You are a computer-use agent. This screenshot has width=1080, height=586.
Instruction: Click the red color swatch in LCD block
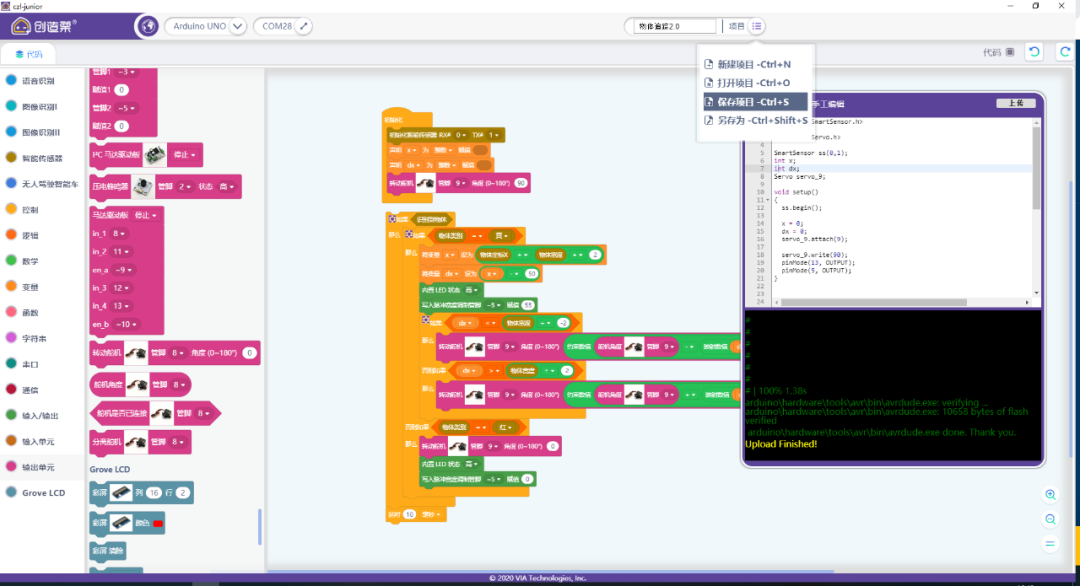(157, 523)
